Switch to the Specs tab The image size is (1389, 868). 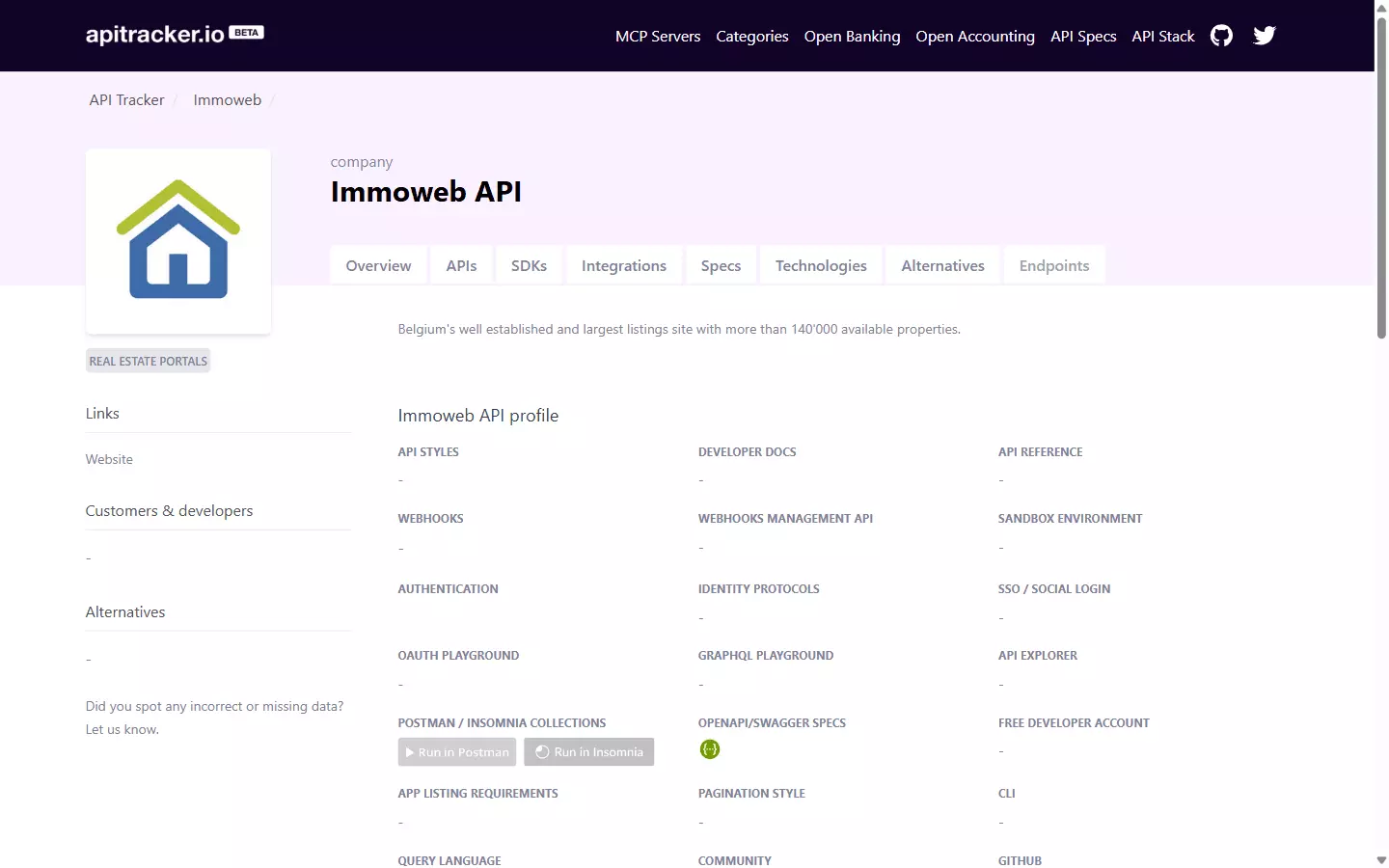[x=721, y=265]
